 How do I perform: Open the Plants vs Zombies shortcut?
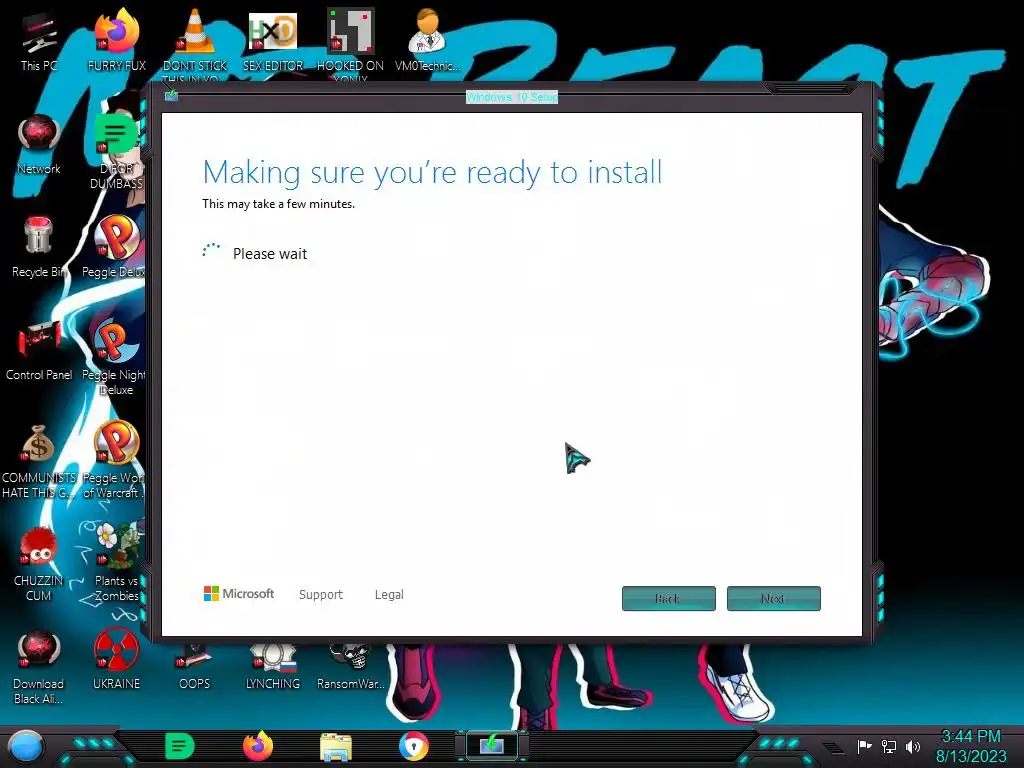116,563
